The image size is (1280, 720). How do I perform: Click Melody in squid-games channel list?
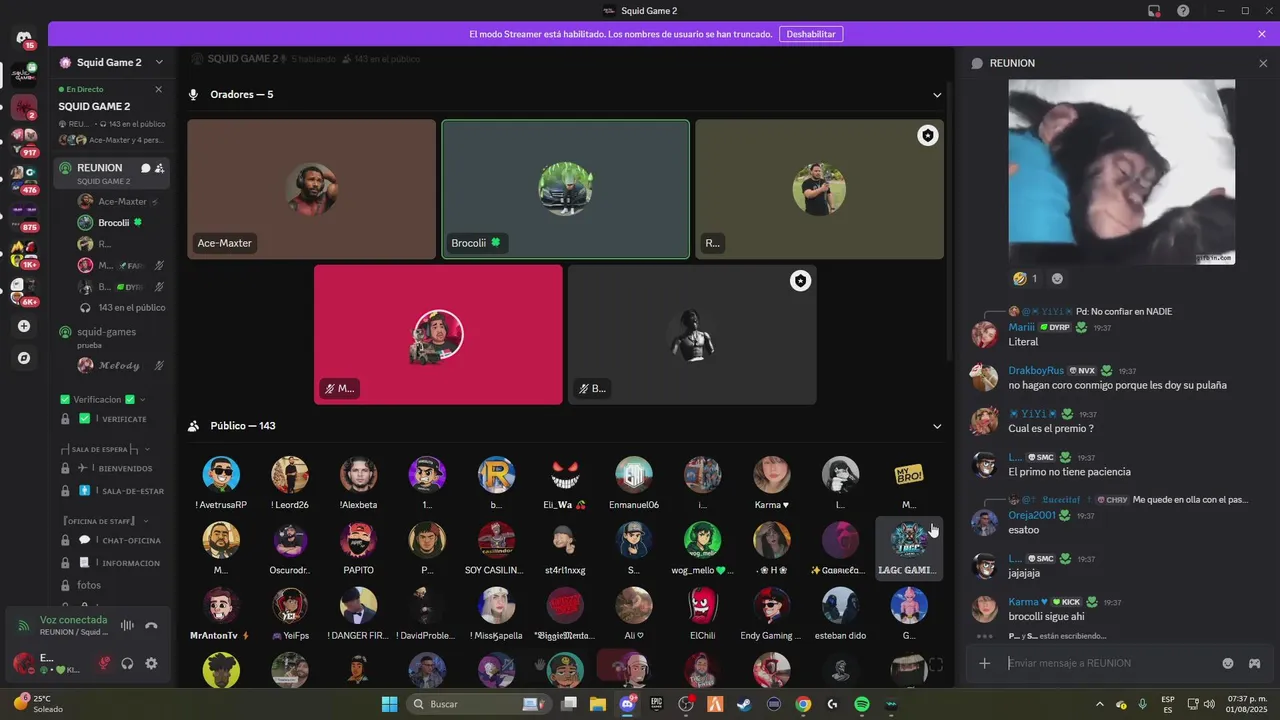(x=120, y=365)
